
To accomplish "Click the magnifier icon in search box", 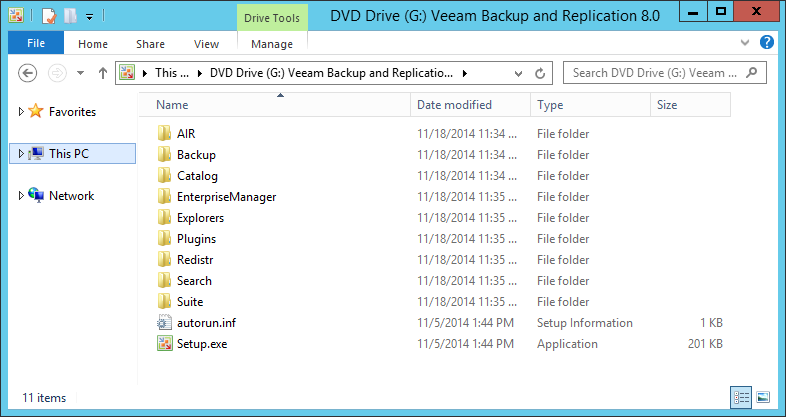I will pyautogui.click(x=751, y=73).
